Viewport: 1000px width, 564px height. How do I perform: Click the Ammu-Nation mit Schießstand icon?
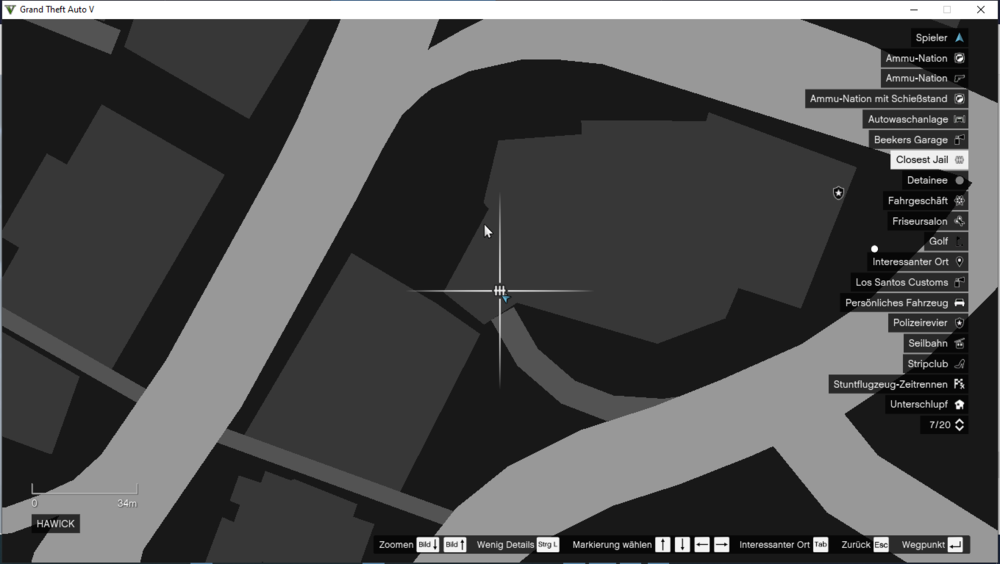pos(959,99)
